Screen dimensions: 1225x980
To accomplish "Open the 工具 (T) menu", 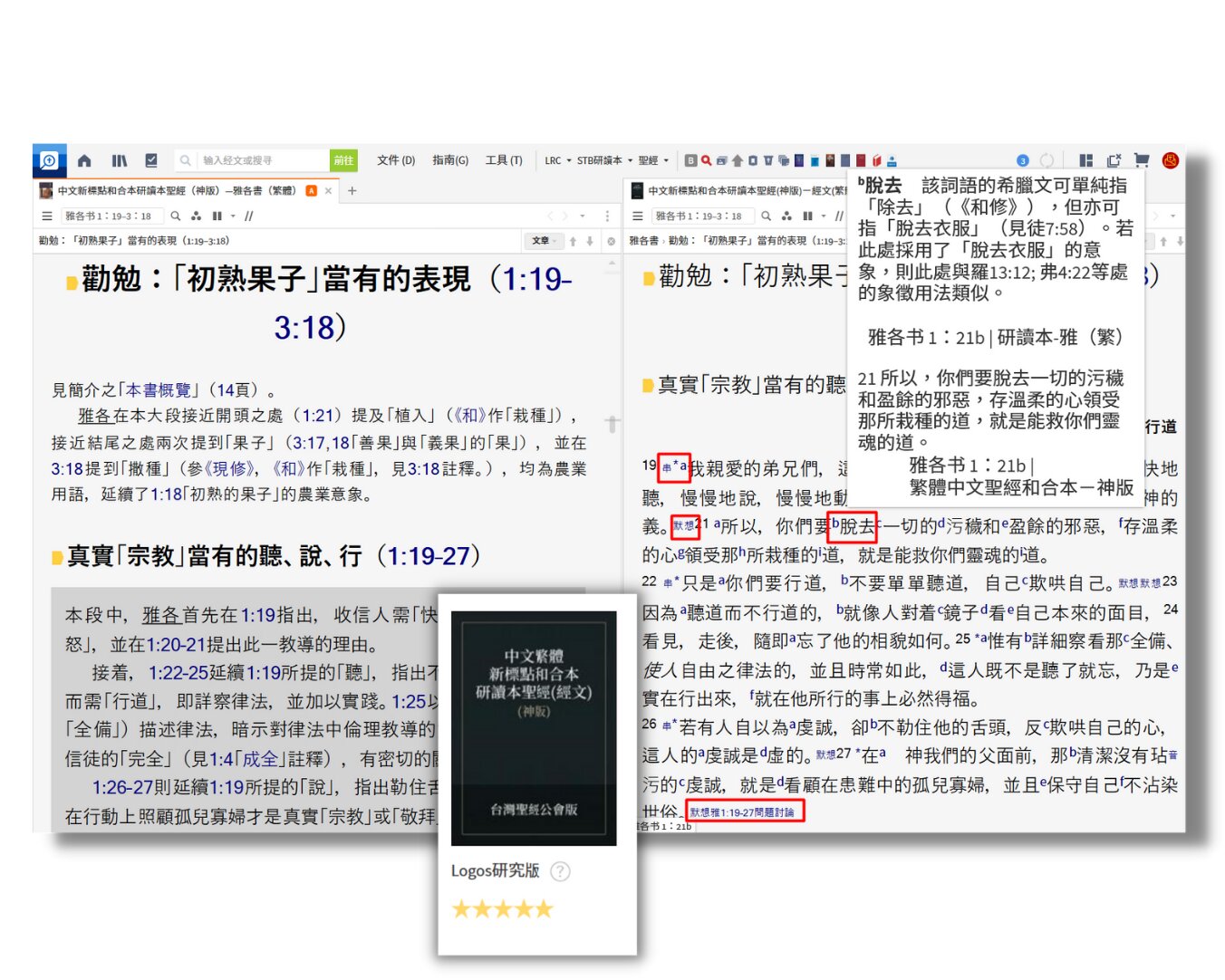I will click(x=504, y=160).
